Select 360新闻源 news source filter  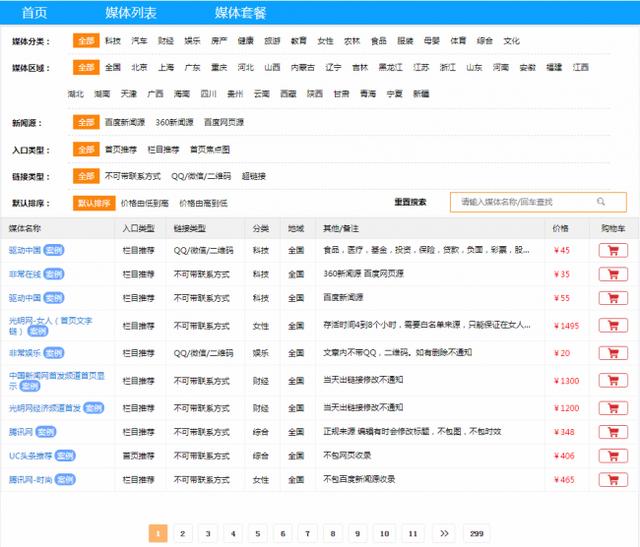(174, 122)
